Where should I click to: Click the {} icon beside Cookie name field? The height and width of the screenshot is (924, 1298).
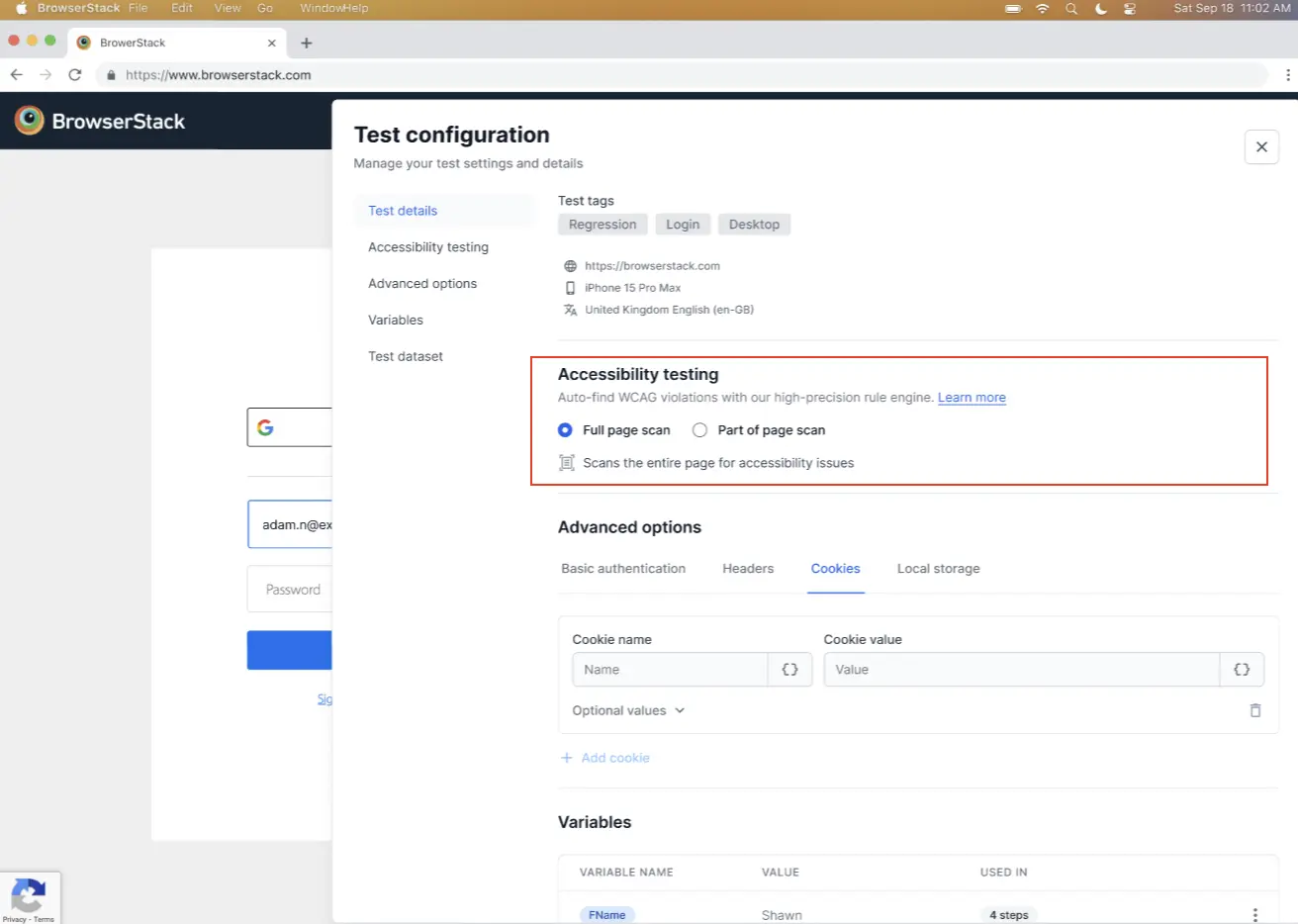(x=789, y=670)
